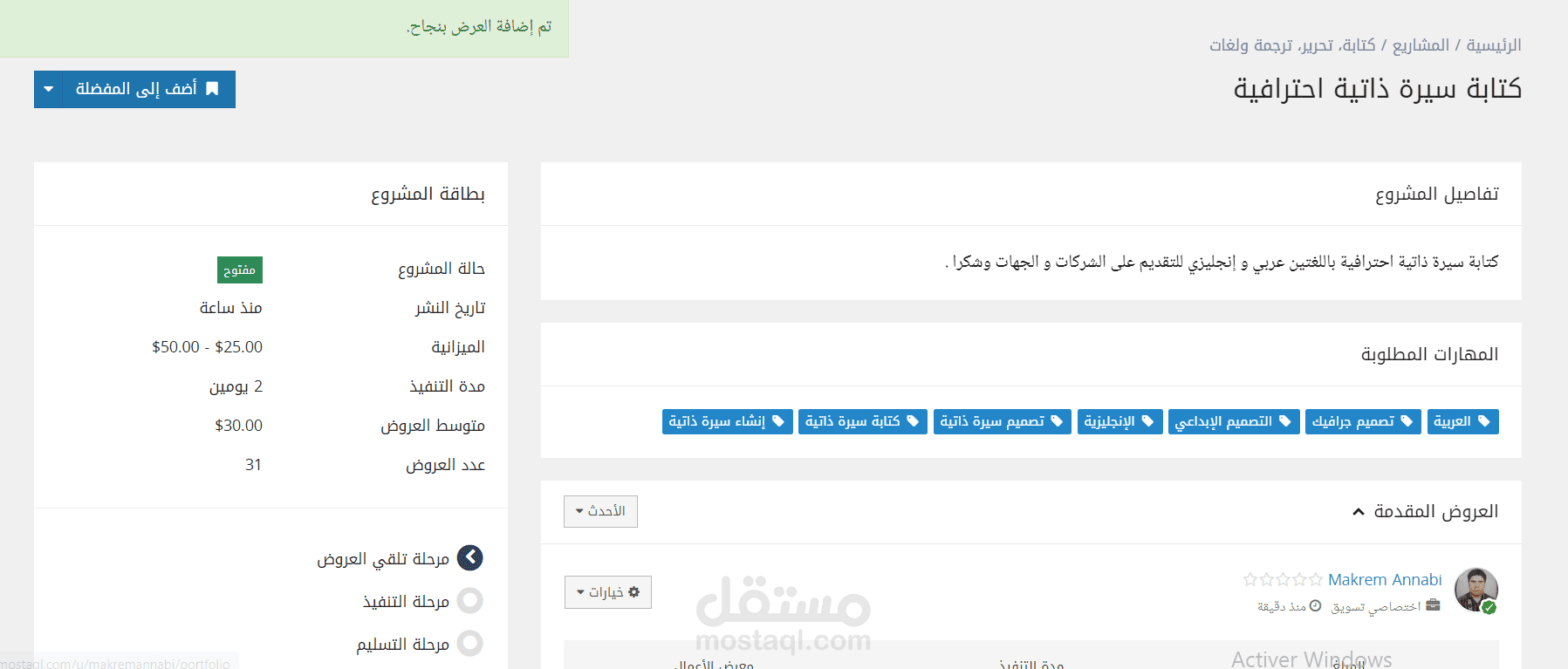The height and width of the screenshot is (669, 1568).
Task: Click the مفتوح project status badge
Action: click(x=240, y=270)
